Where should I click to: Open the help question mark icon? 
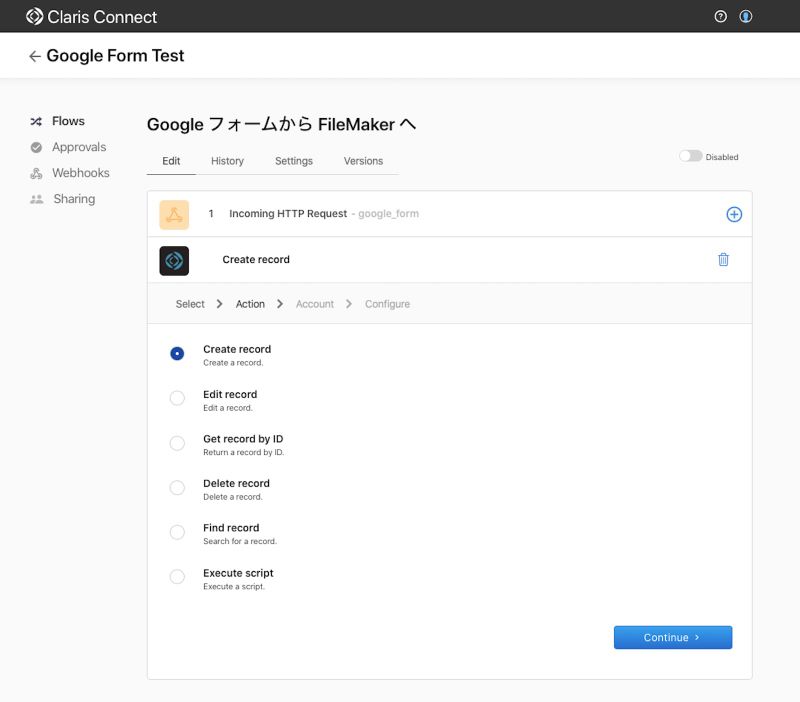(x=720, y=16)
